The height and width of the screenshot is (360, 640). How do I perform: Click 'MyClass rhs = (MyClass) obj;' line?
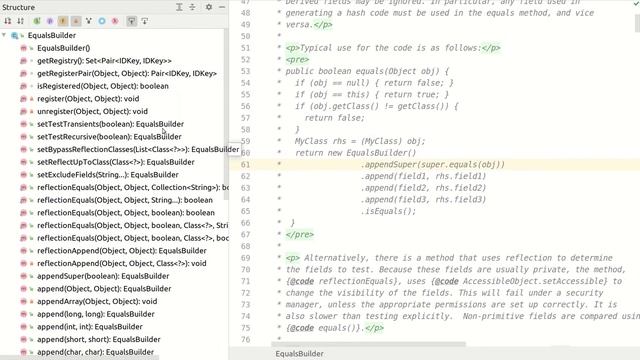[x=360, y=141]
